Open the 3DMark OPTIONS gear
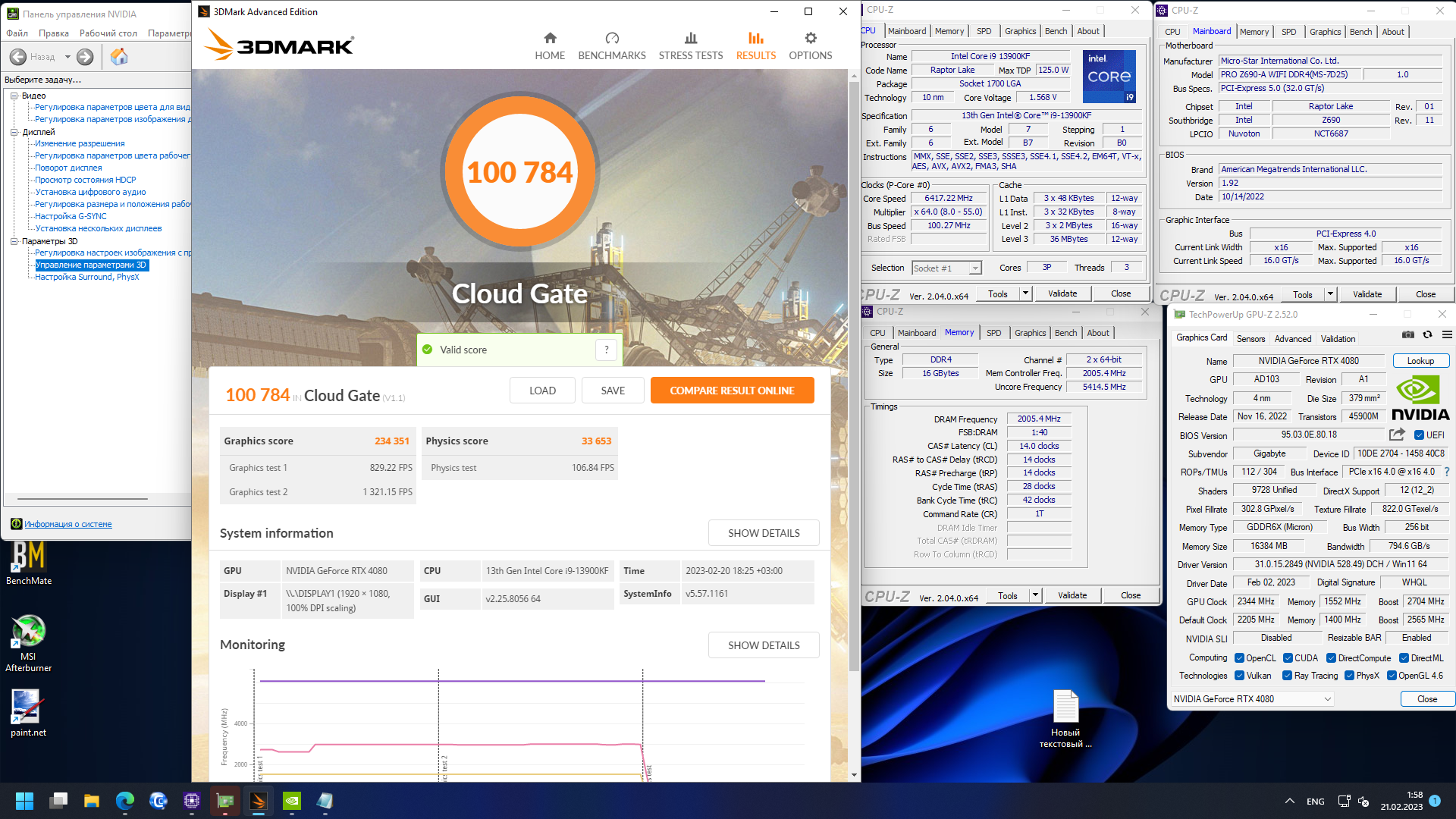 (x=810, y=46)
